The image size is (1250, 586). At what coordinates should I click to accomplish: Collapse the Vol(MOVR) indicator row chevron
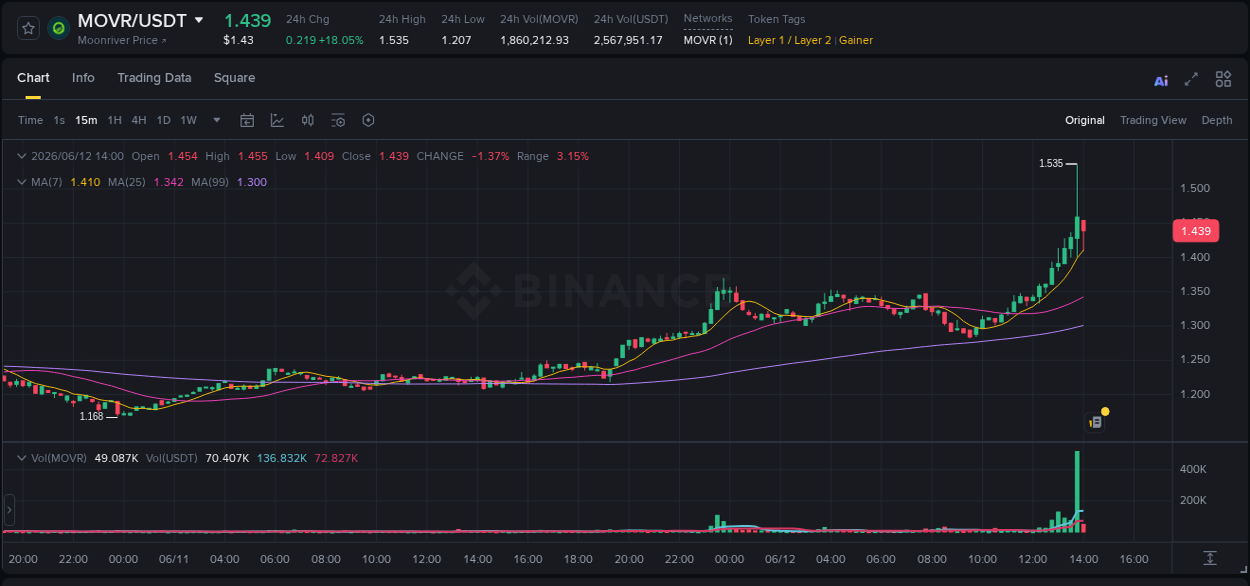(x=22, y=458)
